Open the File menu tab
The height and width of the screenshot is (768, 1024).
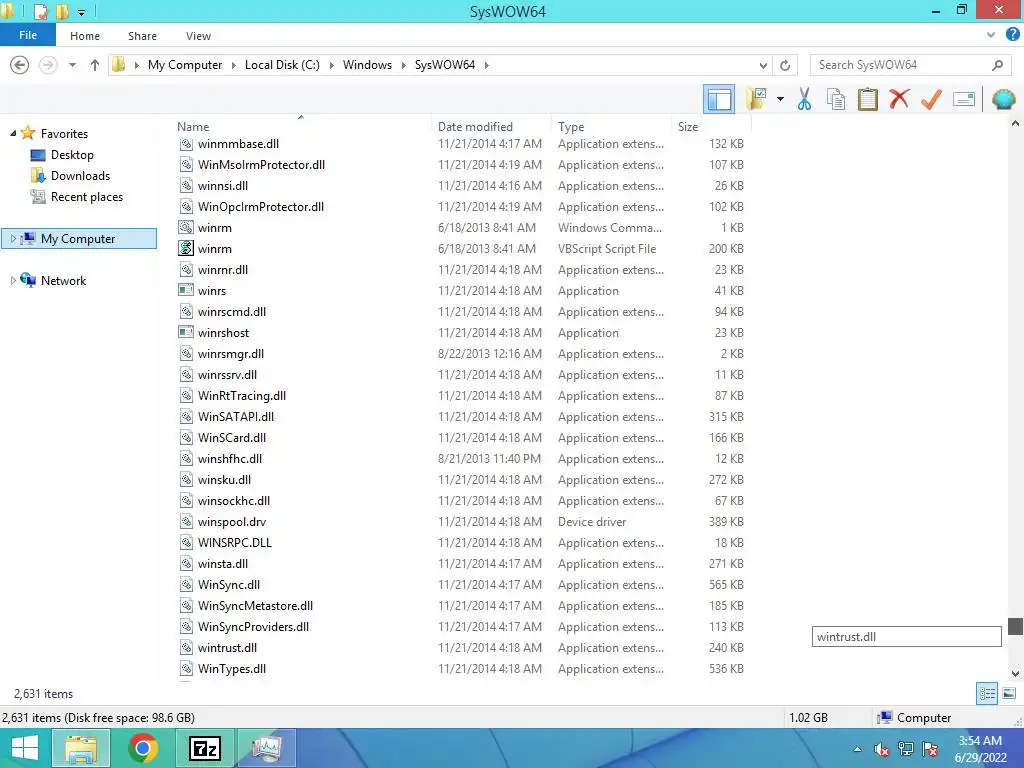28,35
